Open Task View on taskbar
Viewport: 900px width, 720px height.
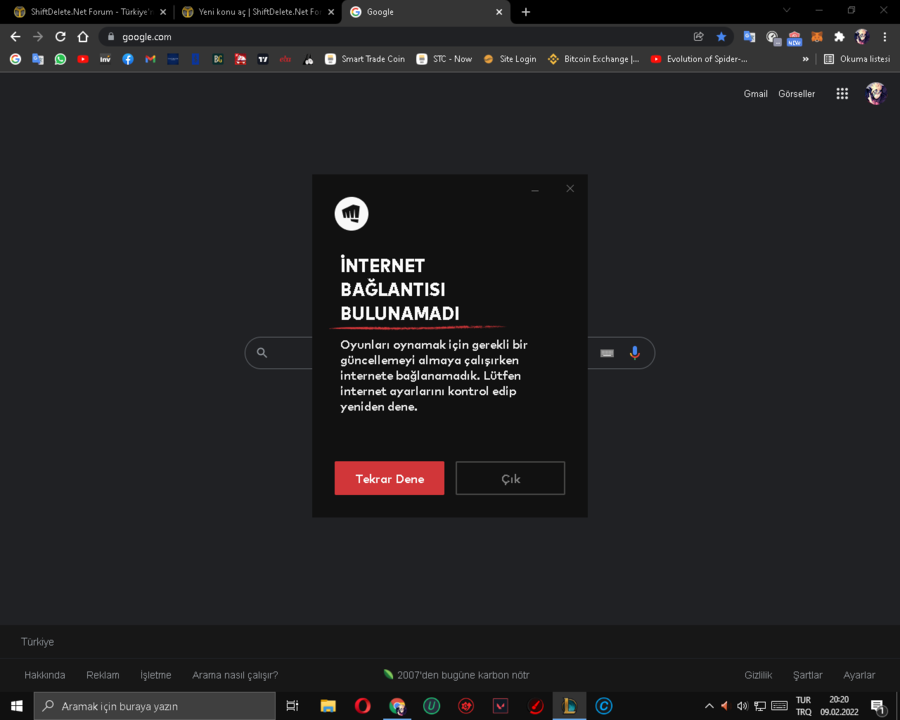coord(292,706)
